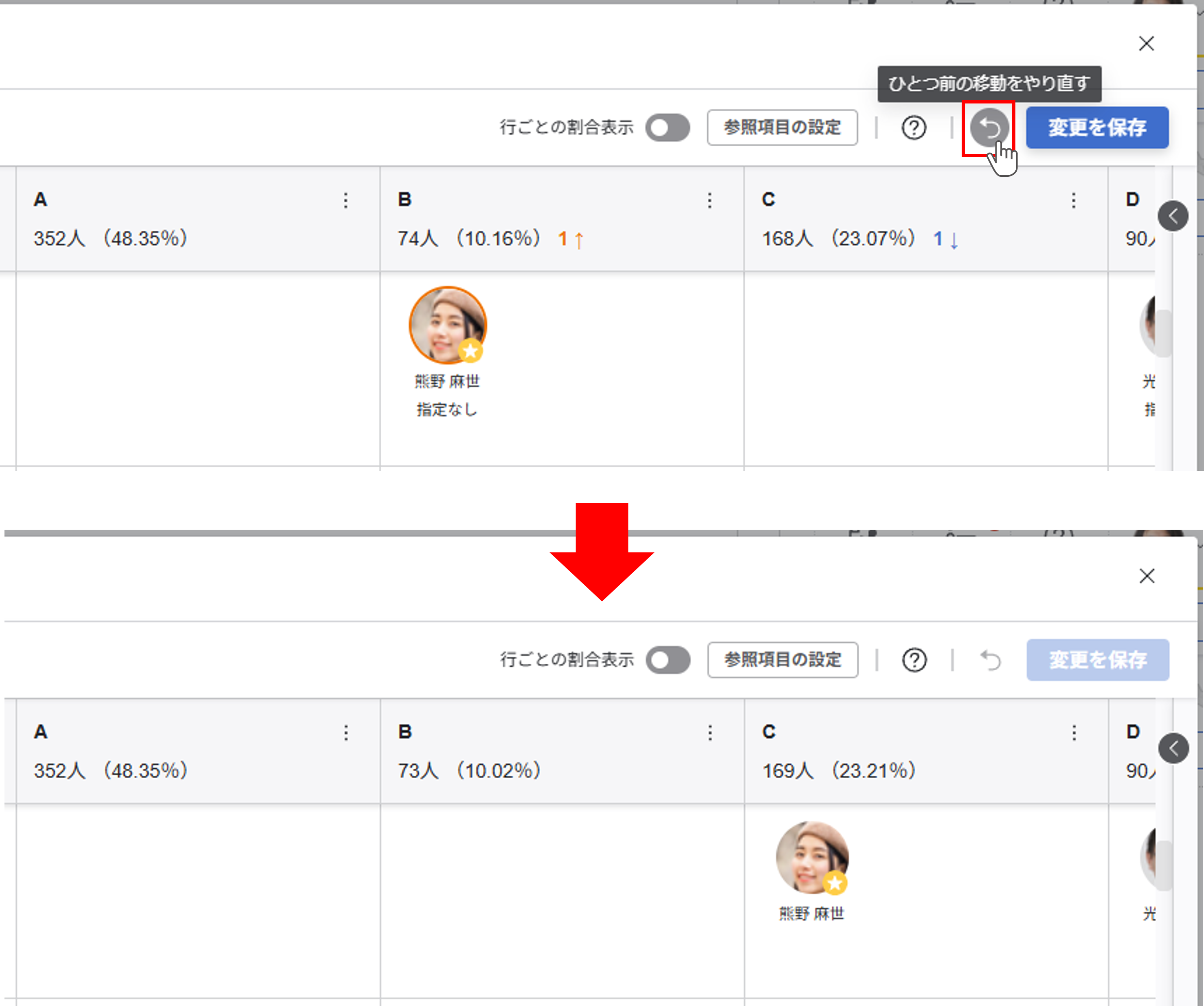Open the column B kebab menu in the top panel
This screenshot has width=1204, height=1006.
coord(709,200)
